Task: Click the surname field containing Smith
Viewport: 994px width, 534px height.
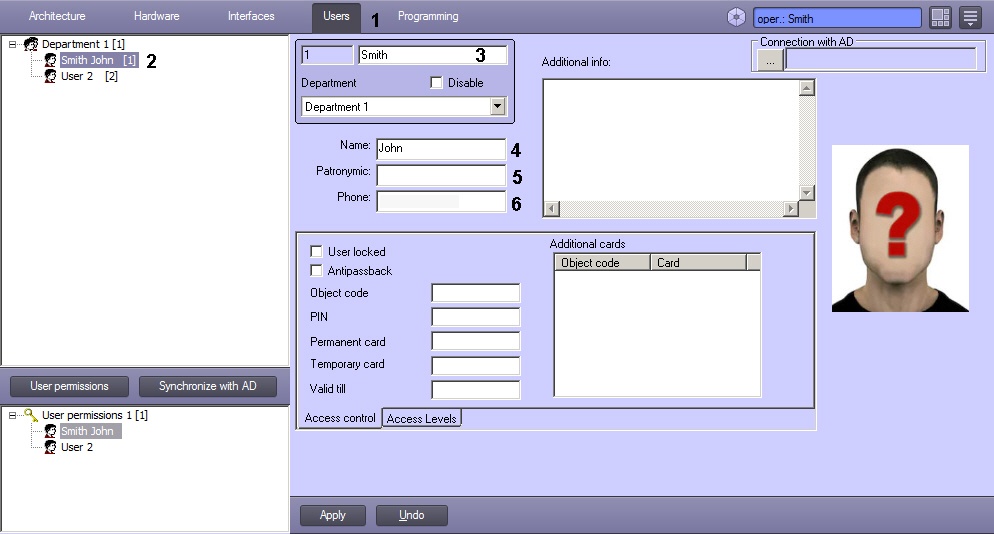Action: click(433, 55)
